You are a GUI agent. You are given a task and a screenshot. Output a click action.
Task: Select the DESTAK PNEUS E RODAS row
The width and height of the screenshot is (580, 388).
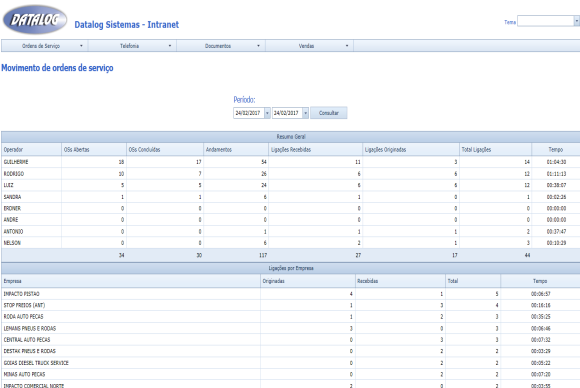pyautogui.click(x=290, y=351)
